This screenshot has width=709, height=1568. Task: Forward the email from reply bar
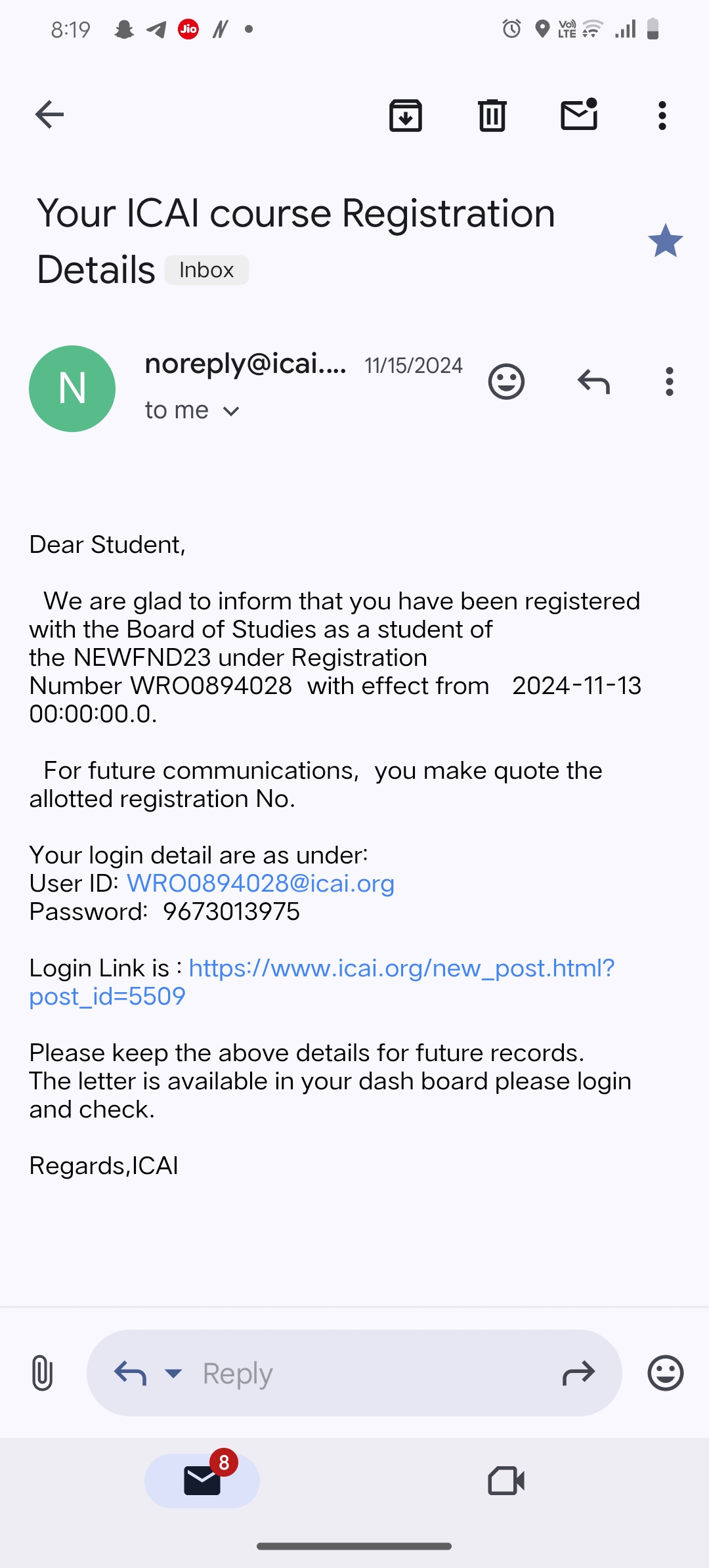pyautogui.click(x=578, y=1373)
